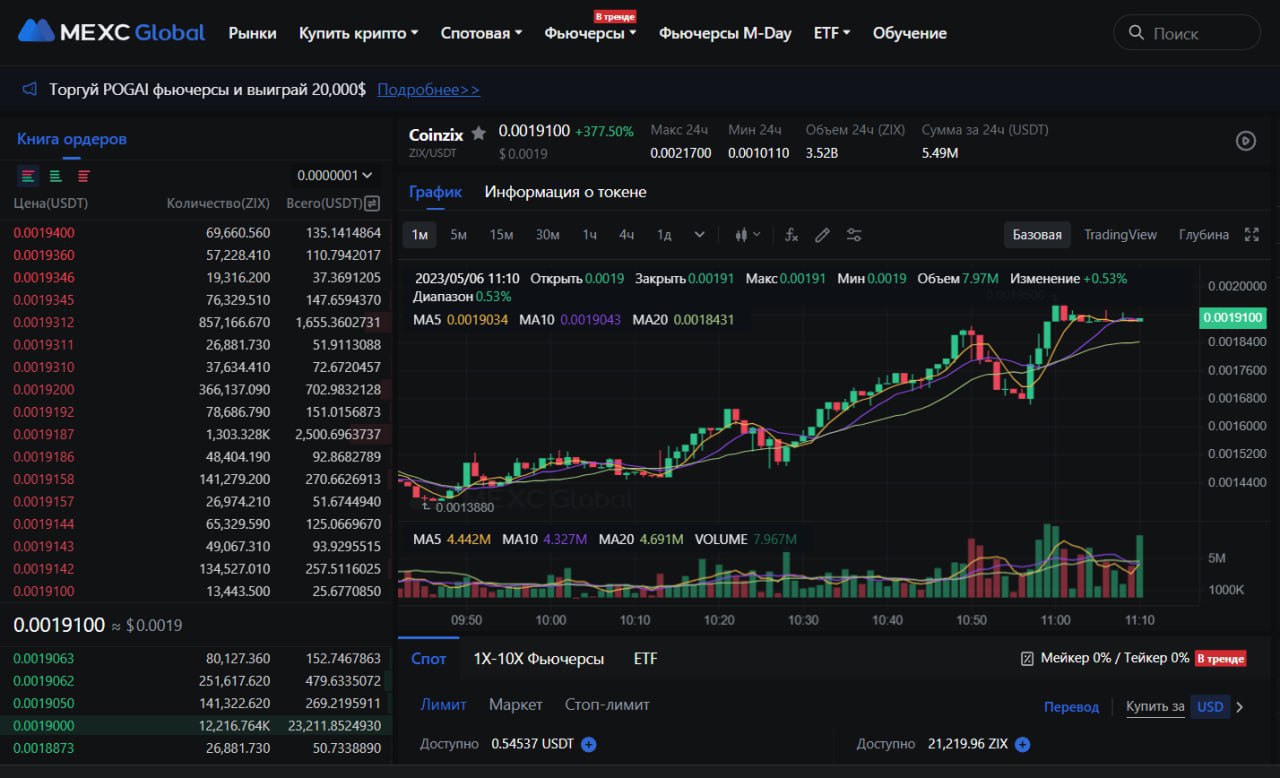Switch total column currency with swap icon
The height and width of the screenshot is (778, 1280).
pyautogui.click(x=372, y=203)
